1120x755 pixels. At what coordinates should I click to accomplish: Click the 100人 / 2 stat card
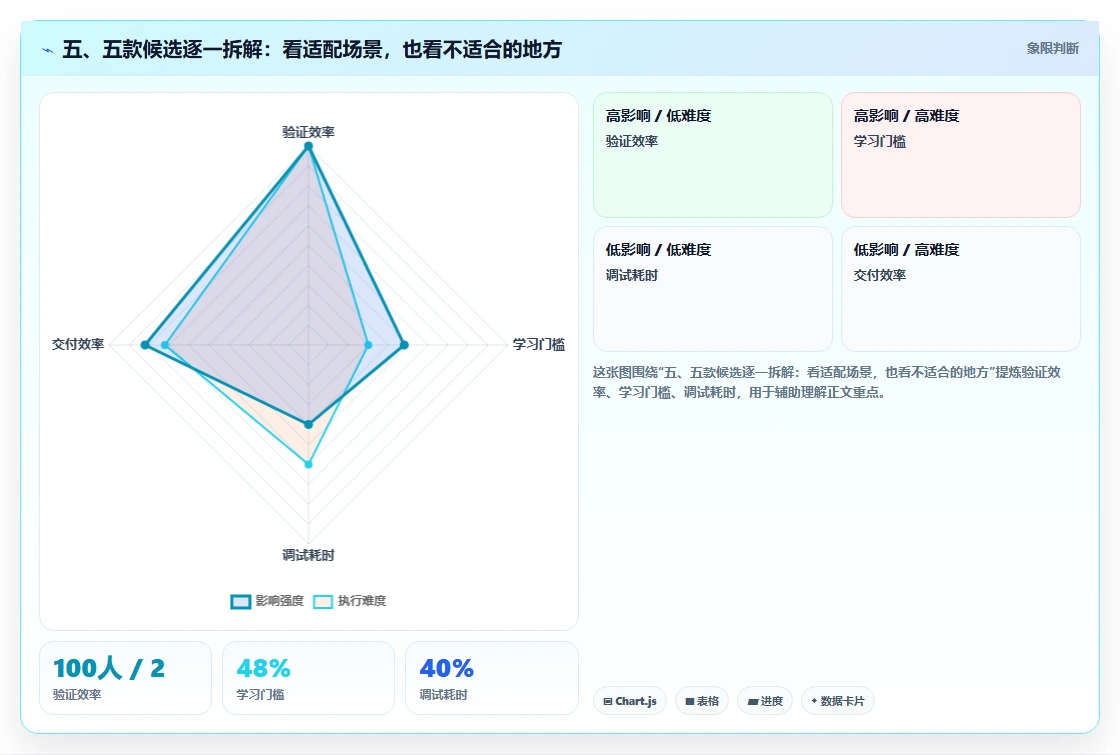point(125,678)
